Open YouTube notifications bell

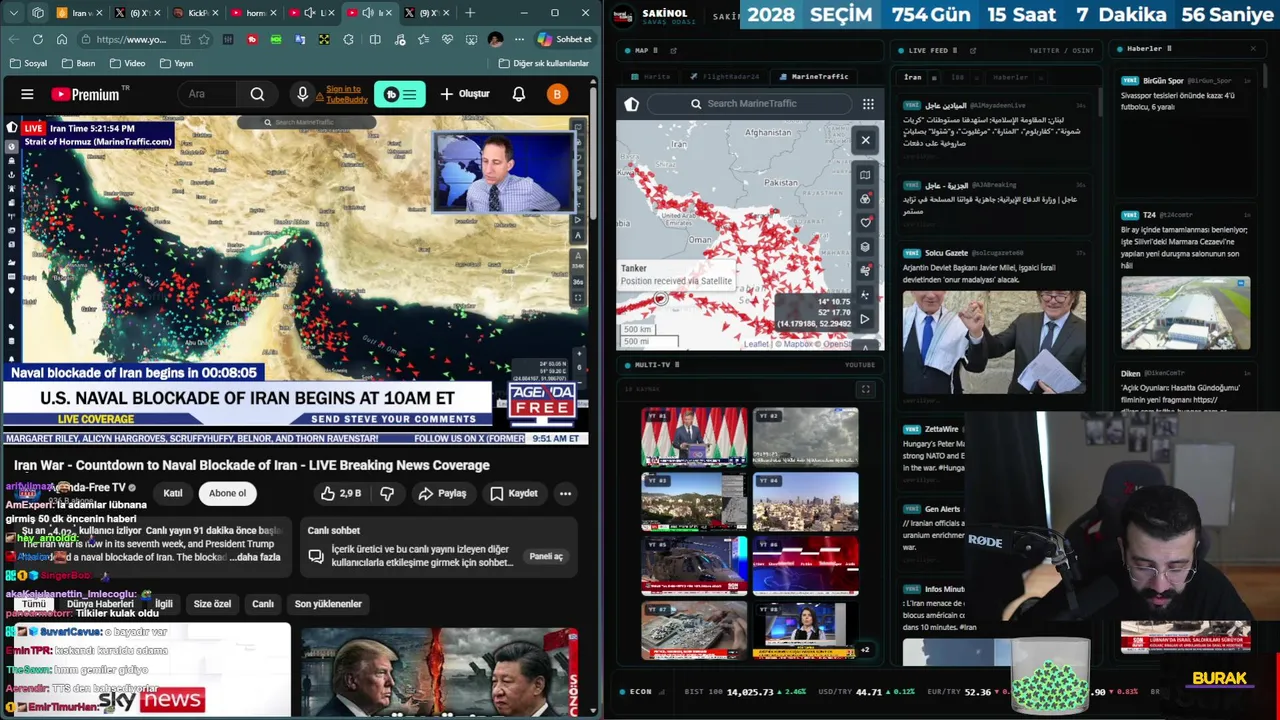(x=518, y=94)
